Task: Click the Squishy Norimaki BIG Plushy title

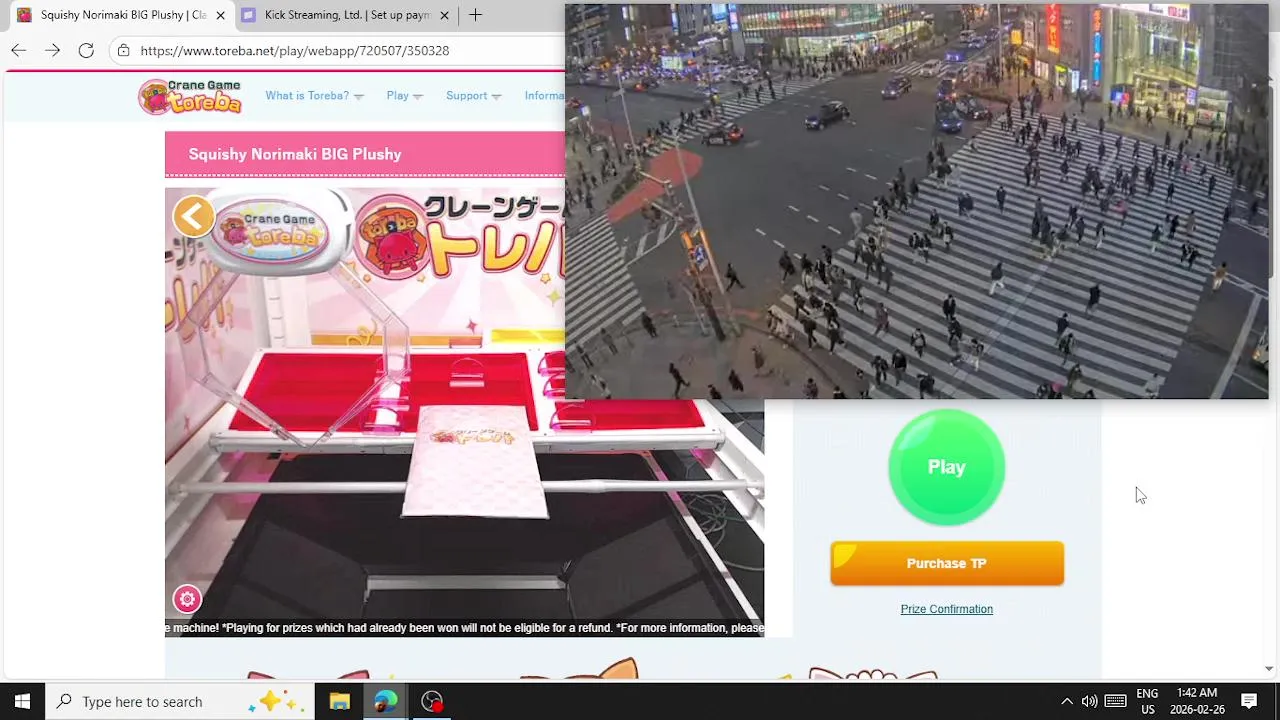Action: click(295, 154)
